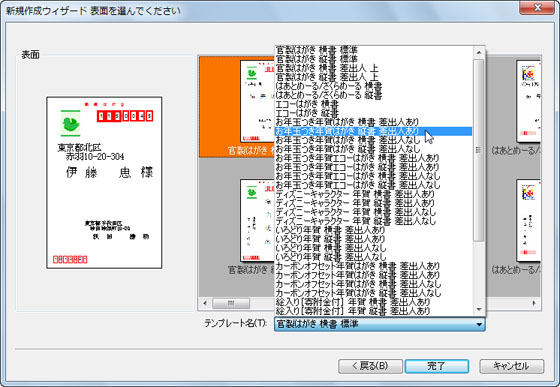Click the dropdown list scroll up arrow

click(x=479, y=53)
